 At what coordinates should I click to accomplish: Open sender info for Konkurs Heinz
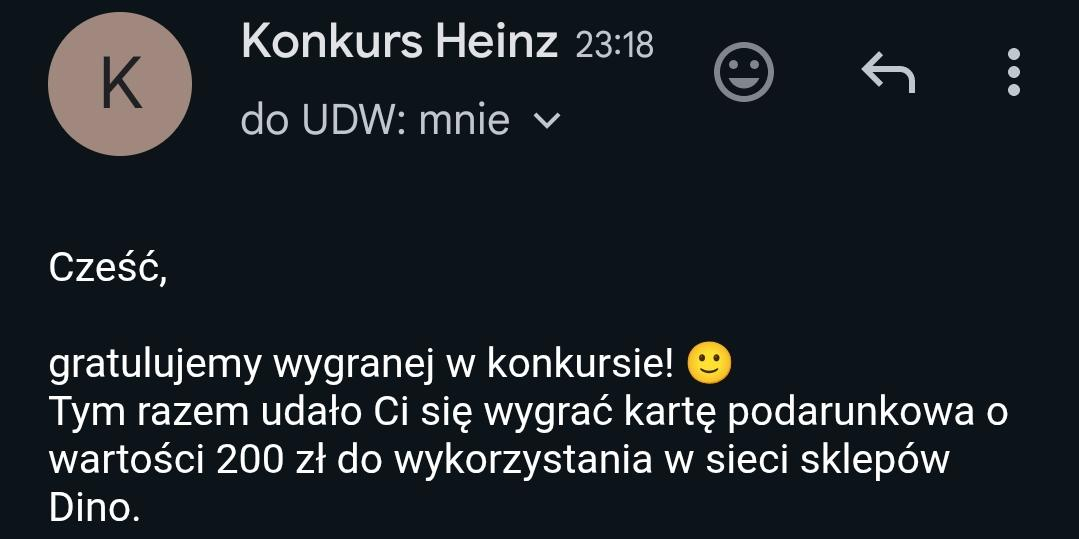click(x=399, y=44)
